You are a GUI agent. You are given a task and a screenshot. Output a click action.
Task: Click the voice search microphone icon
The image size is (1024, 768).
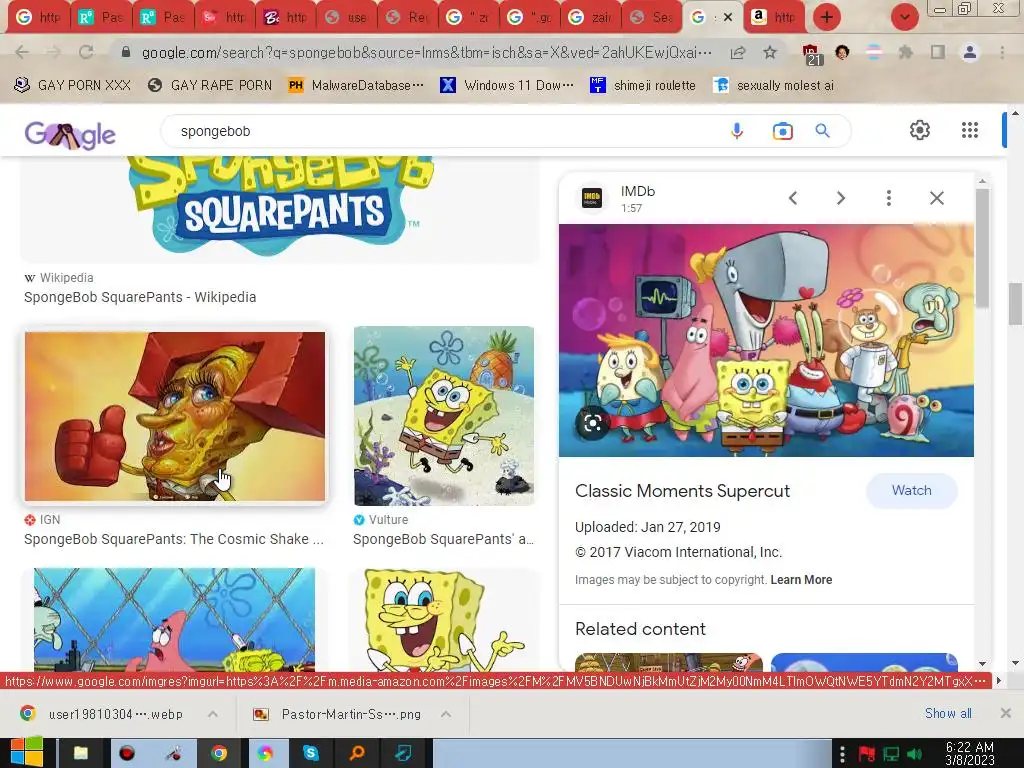[737, 131]
